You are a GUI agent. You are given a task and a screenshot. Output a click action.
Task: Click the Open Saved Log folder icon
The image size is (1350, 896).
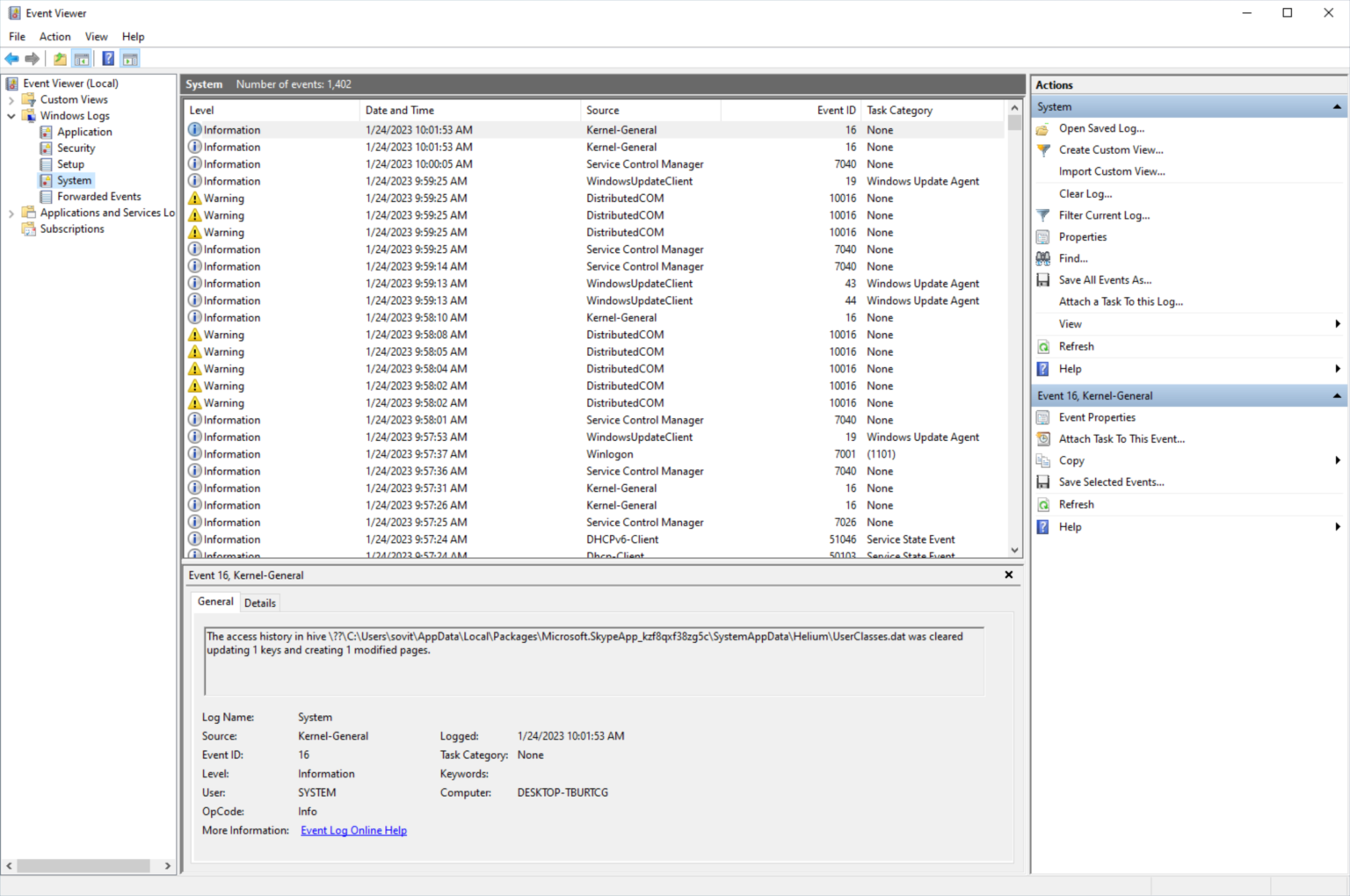1042,128
